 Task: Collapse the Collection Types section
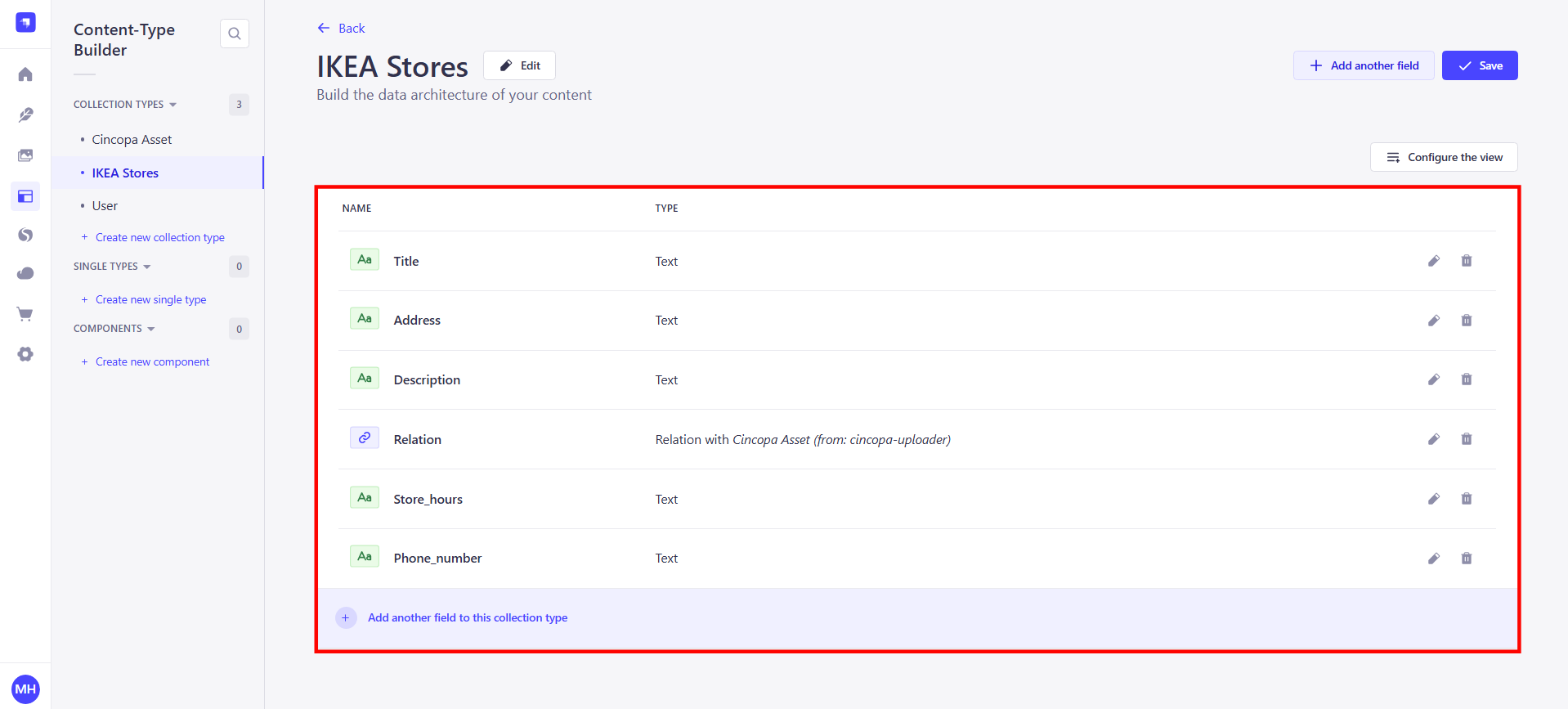(125, 105)
